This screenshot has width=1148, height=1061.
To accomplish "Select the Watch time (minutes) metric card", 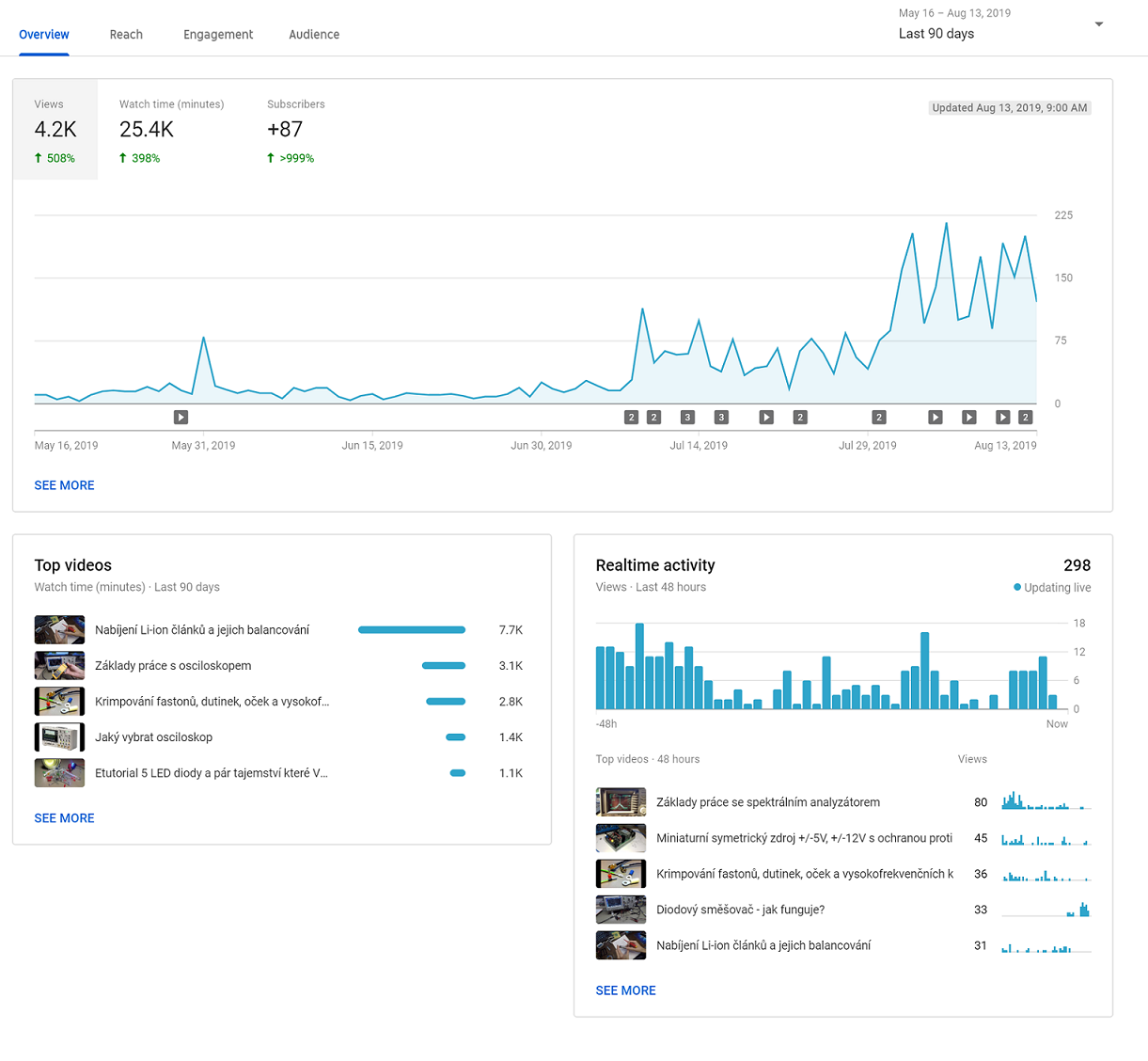I will (x=171, y=130).
